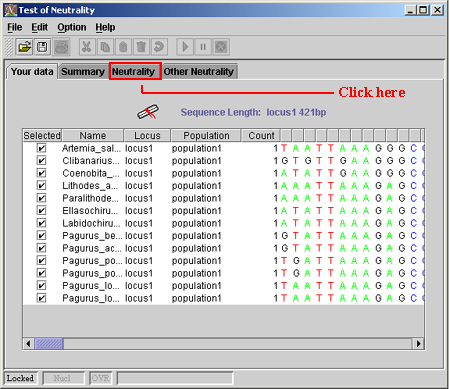450x389 pixels.
Task: Select the Labidochiru... name cell
Action: coord(92,223)
